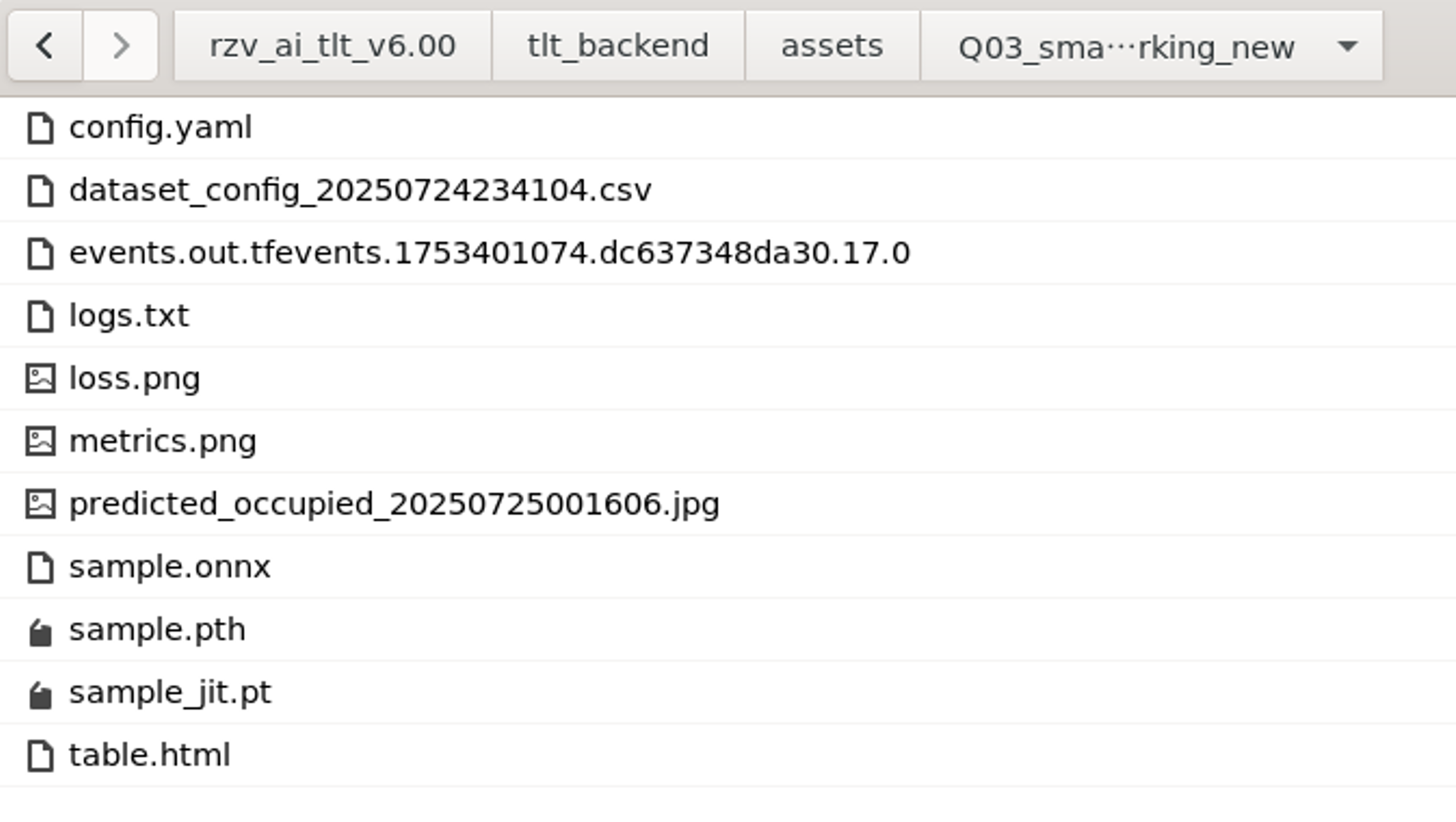The width and height of the screenshot is (1456, 822).
Task: Go back with the left arrow button
Action: [45, 46]
